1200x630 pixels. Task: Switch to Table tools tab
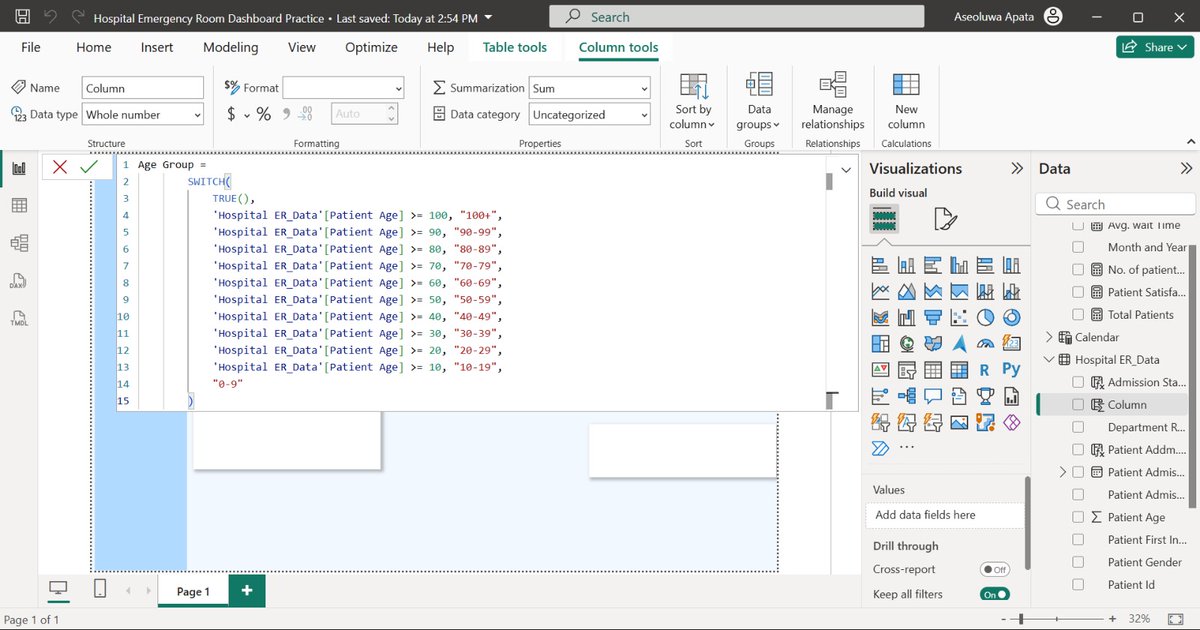click(x=515, y=47)
